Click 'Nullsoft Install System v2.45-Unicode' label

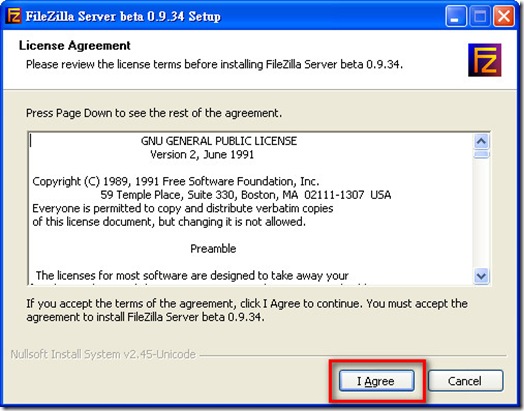(103, 354)
